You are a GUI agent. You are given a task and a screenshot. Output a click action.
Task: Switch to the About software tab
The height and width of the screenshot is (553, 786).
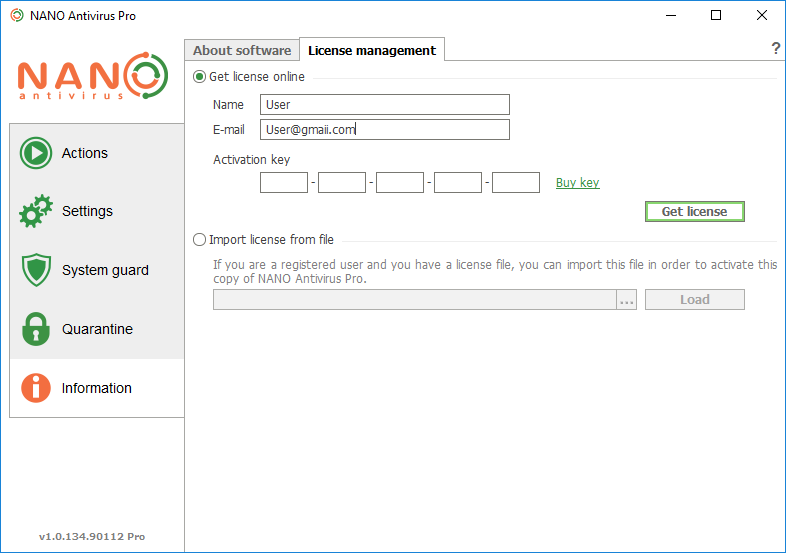[x=242, y=50]
